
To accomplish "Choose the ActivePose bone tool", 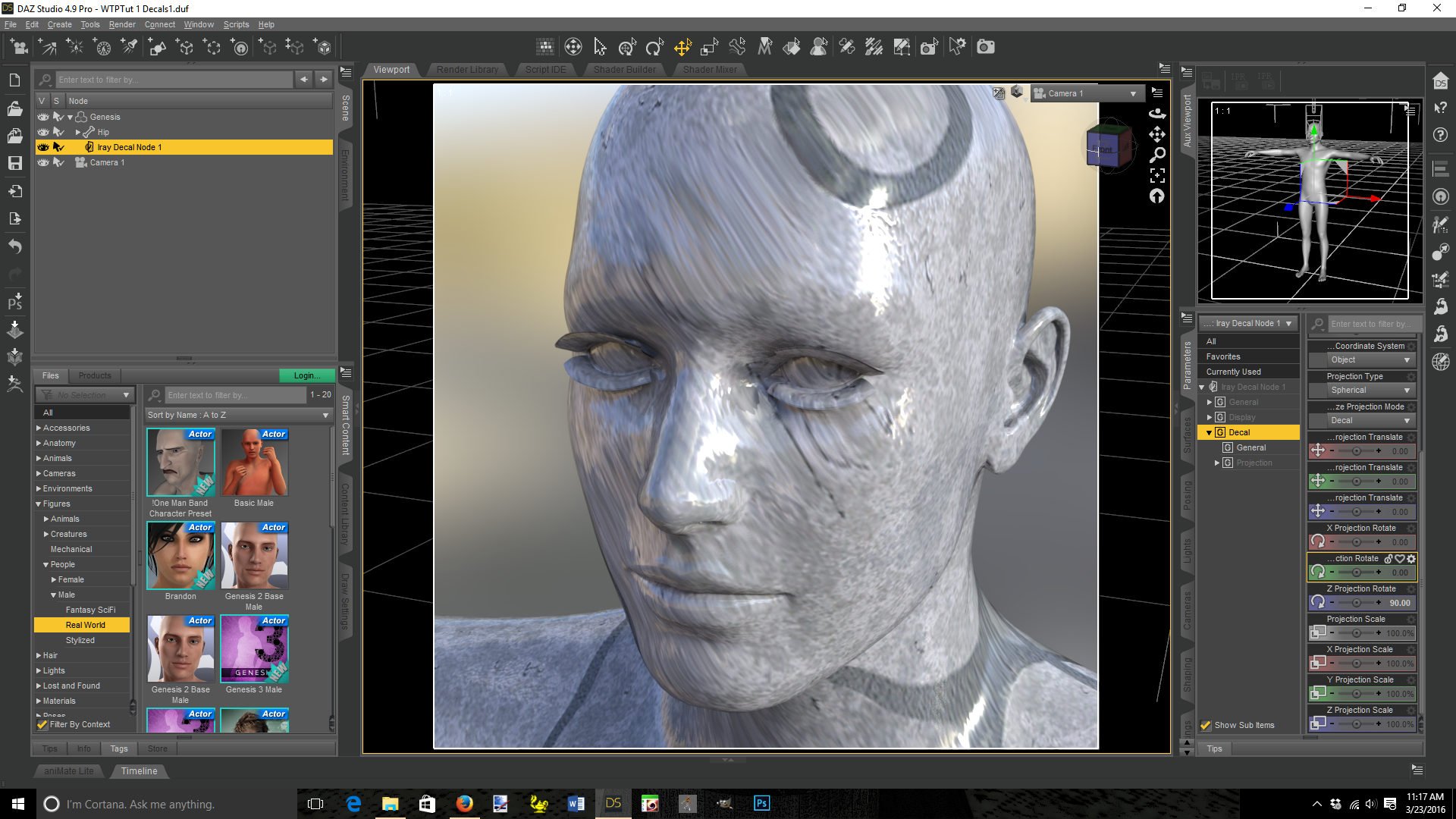I will coord(737,47).
